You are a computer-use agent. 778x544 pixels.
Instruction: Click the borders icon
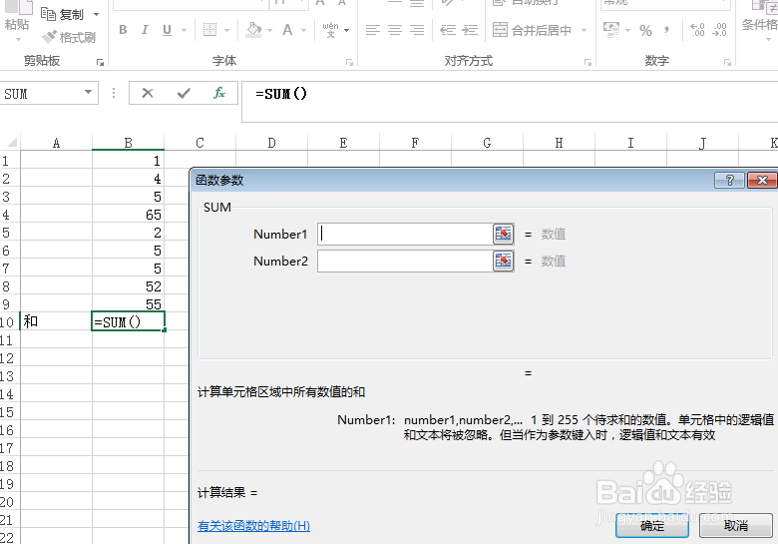coord(210,30)
